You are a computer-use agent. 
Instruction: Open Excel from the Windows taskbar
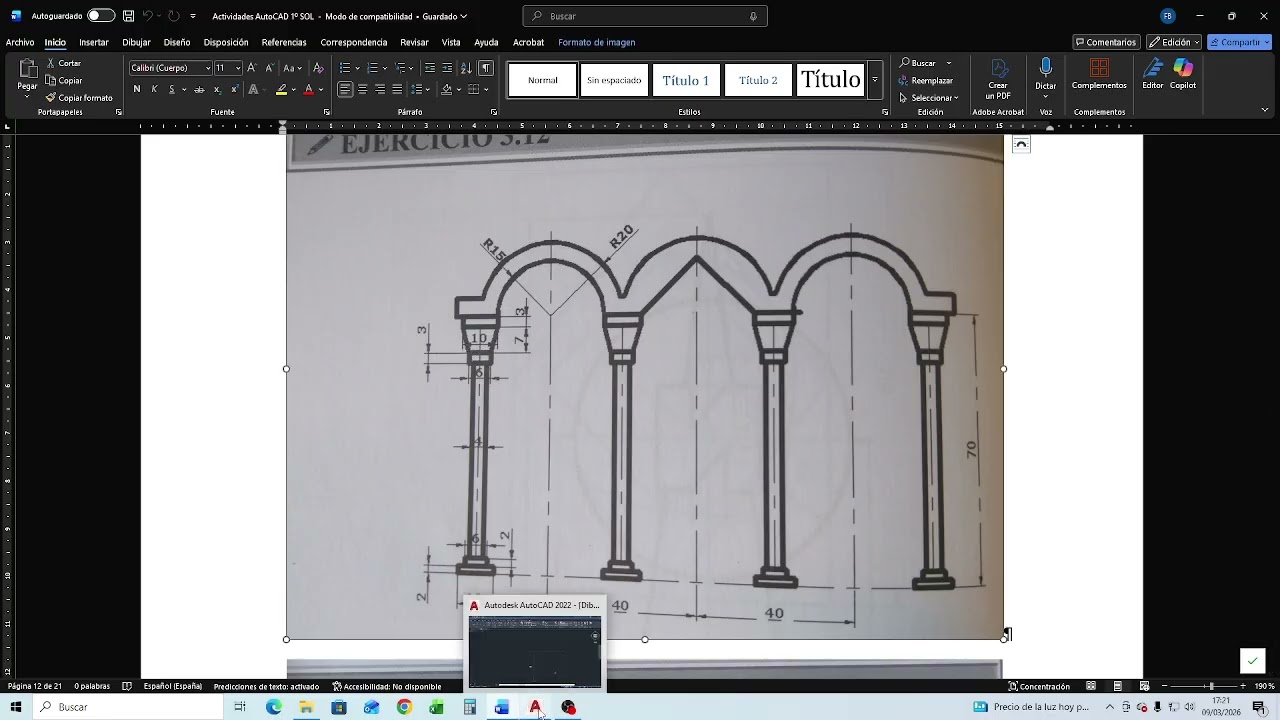pos(437,707)
